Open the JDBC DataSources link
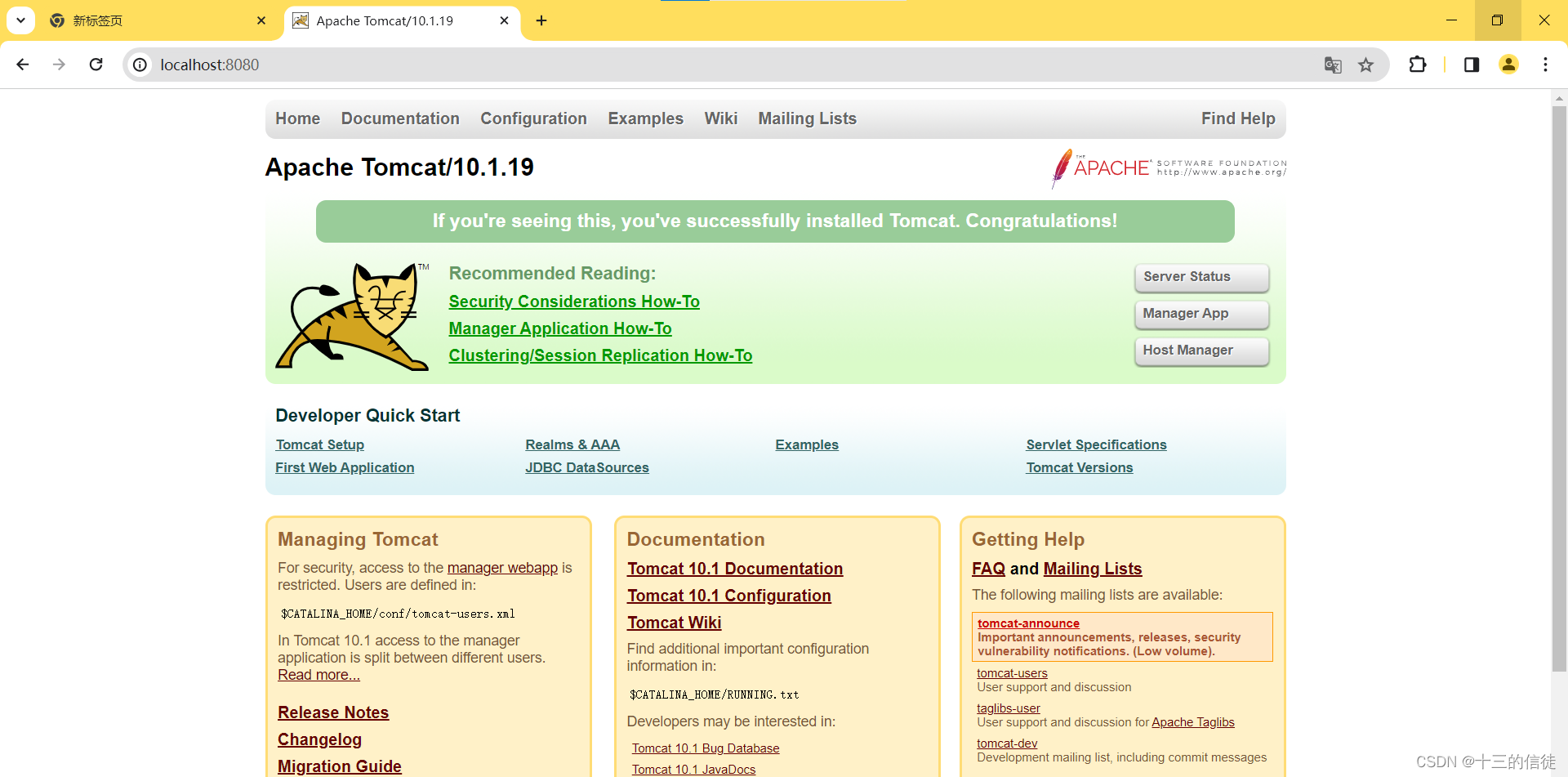Viewport: 1568px width, 777px height. (587, 467)
